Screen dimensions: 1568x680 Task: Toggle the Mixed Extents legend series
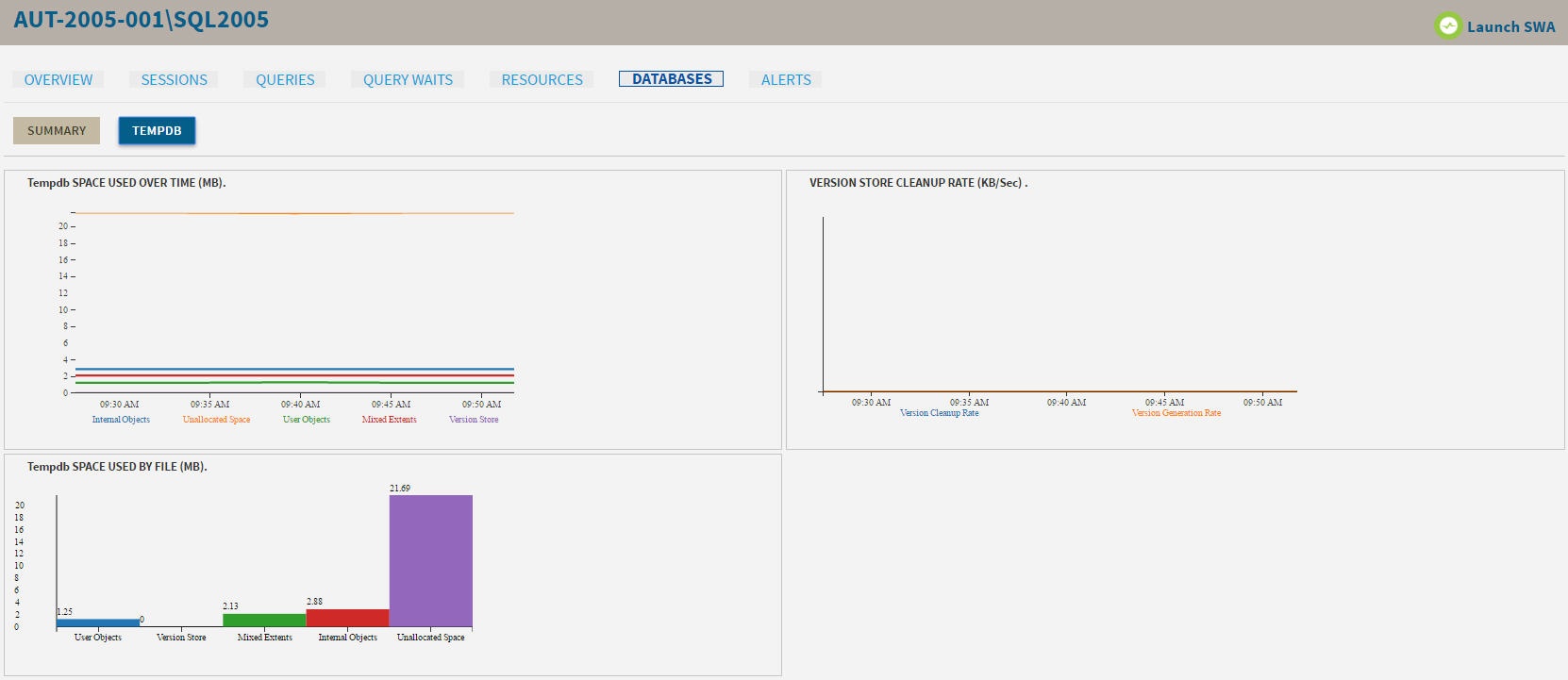pyautogui.click(x=389, y=420)
